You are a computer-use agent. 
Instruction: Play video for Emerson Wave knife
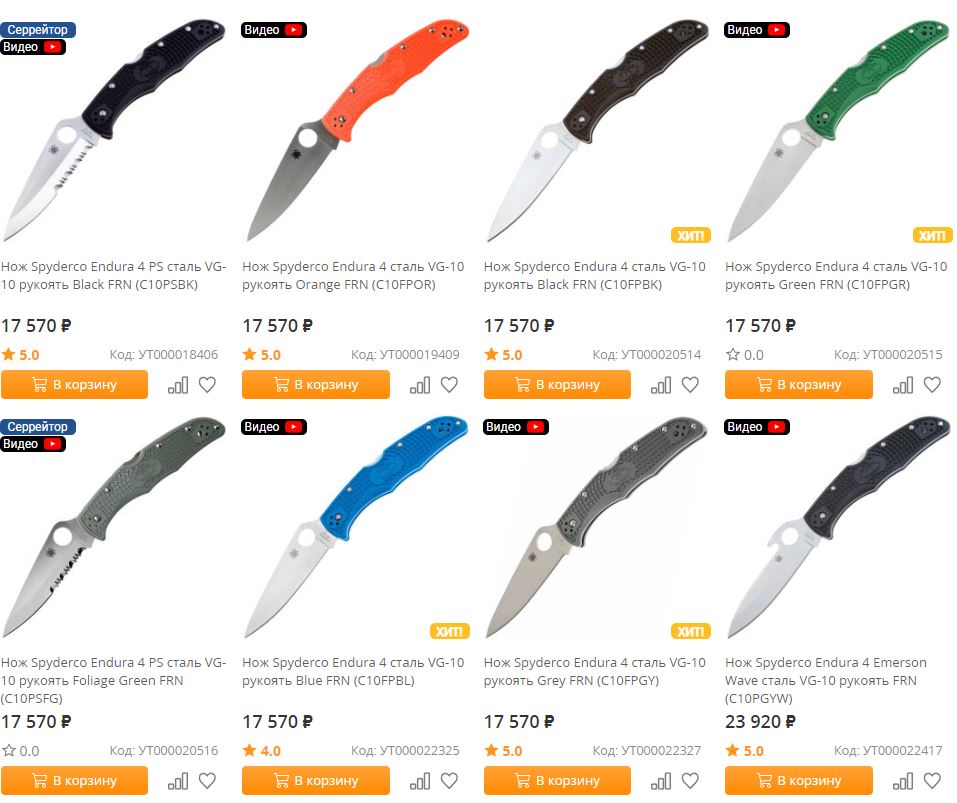(757, 427)
